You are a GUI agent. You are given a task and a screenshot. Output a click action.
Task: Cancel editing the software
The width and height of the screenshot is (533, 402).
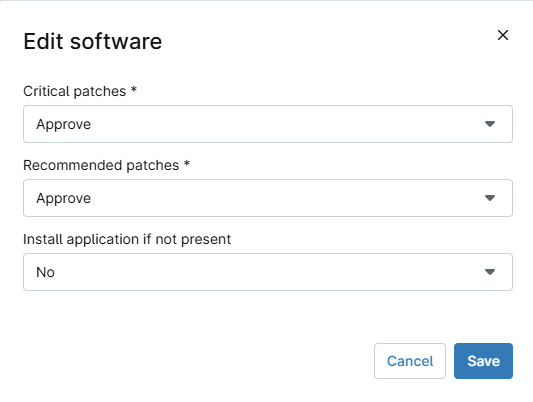pyautogui.click(x=410, y=361)
